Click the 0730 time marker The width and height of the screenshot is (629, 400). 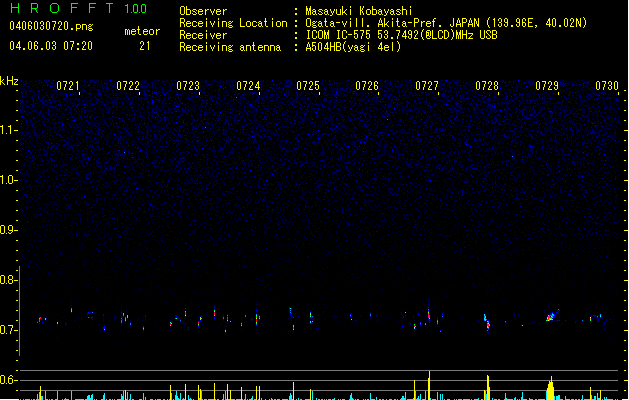[x=607, y=86]
